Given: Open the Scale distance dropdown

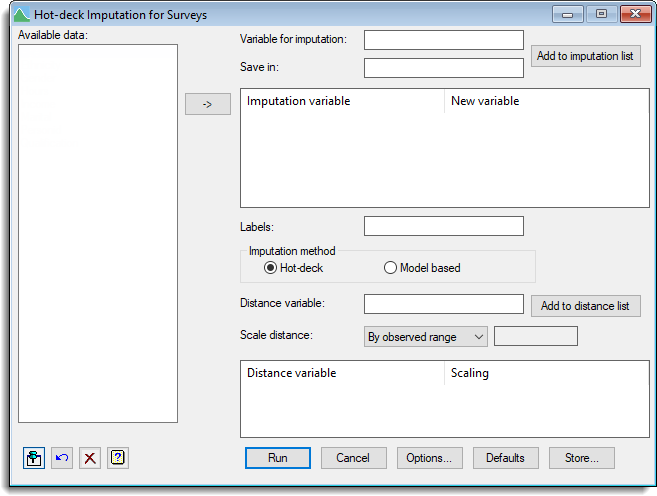Looking at the screenshot, I should 425,337.
